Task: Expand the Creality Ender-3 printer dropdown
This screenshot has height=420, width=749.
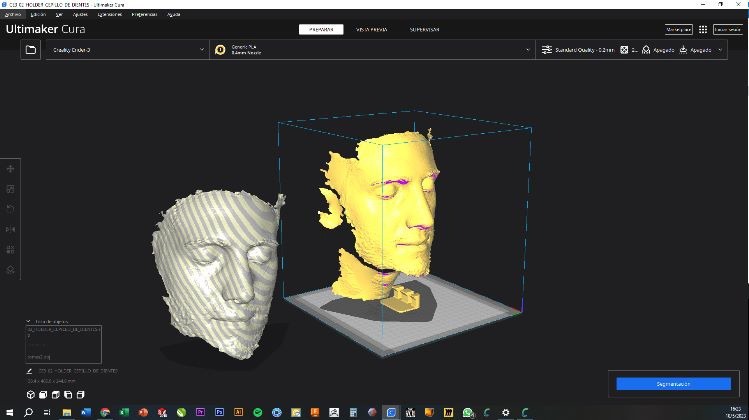Action: point(128,50)
